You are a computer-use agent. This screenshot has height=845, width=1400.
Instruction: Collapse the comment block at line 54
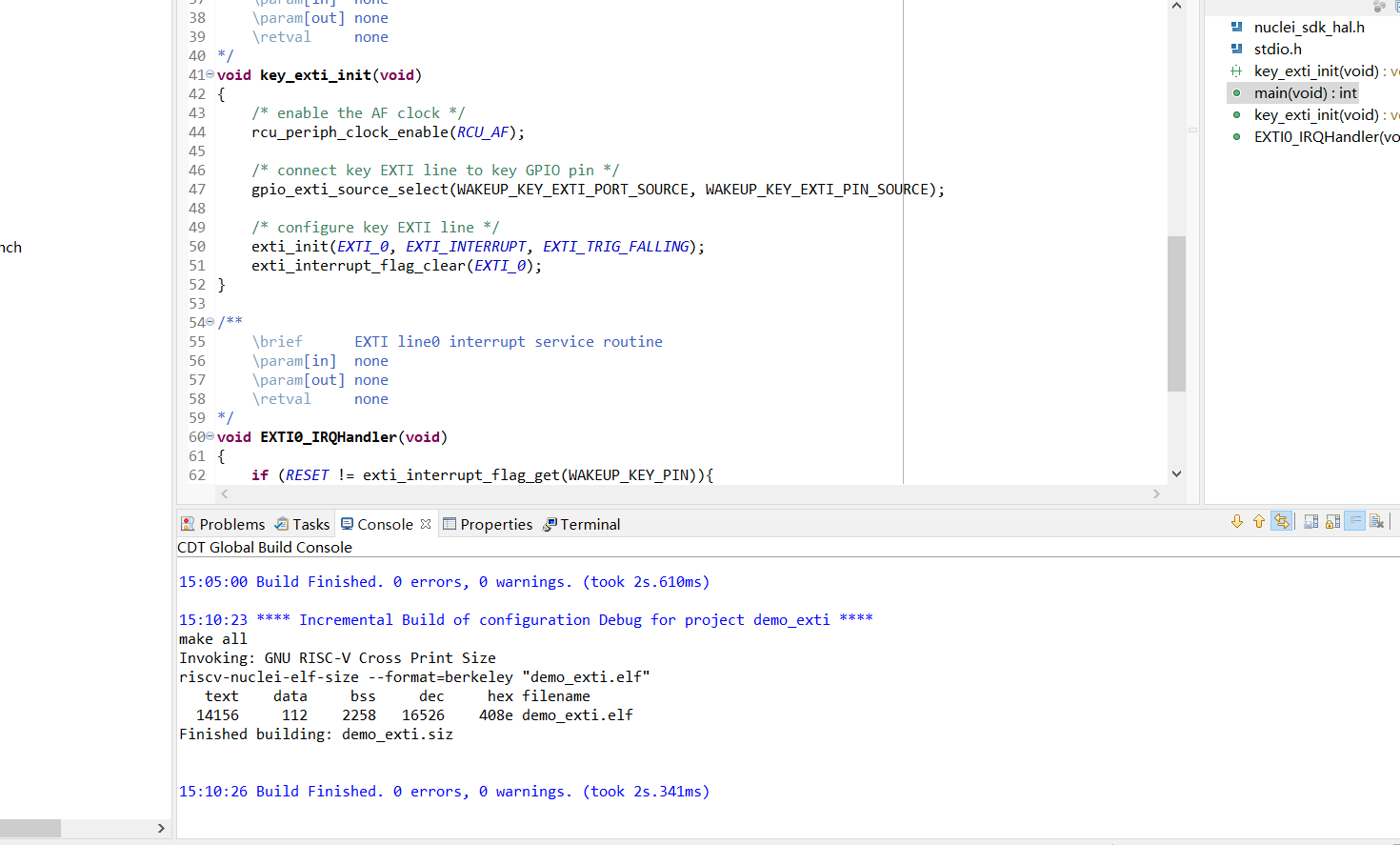[210, 322]
